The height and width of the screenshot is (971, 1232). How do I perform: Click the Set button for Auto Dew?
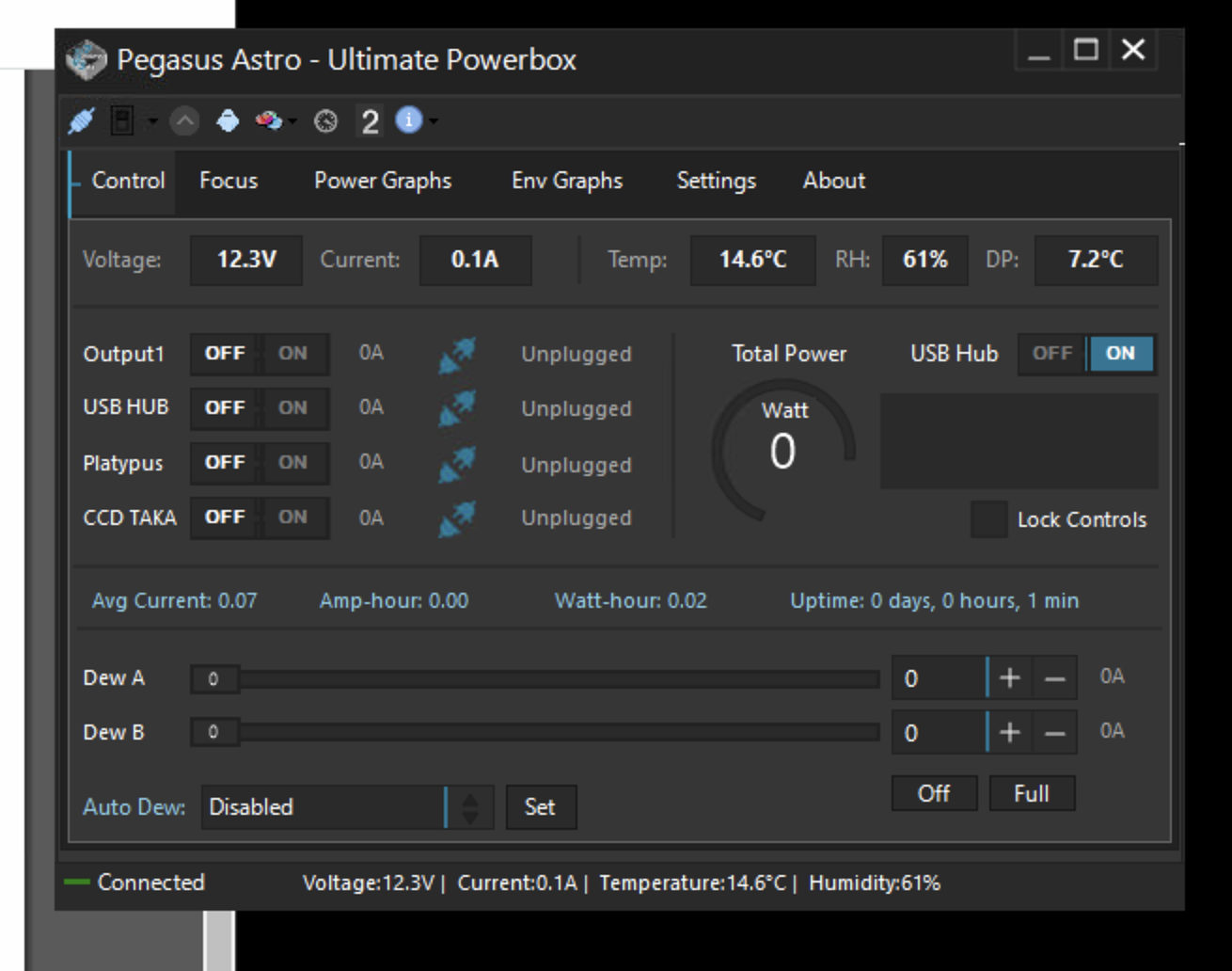(541, 807)
